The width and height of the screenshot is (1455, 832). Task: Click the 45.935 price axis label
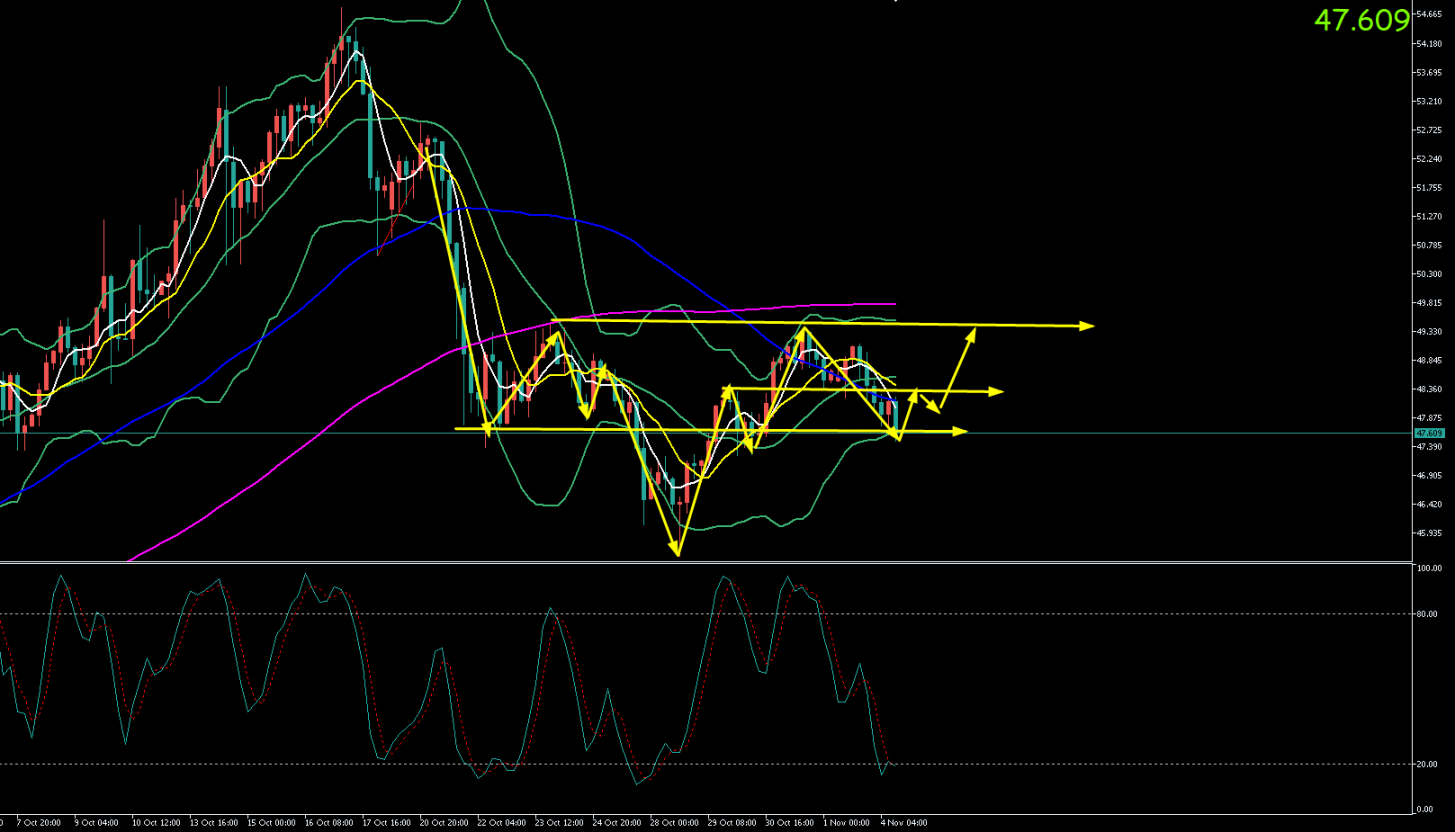[1427, 533]
